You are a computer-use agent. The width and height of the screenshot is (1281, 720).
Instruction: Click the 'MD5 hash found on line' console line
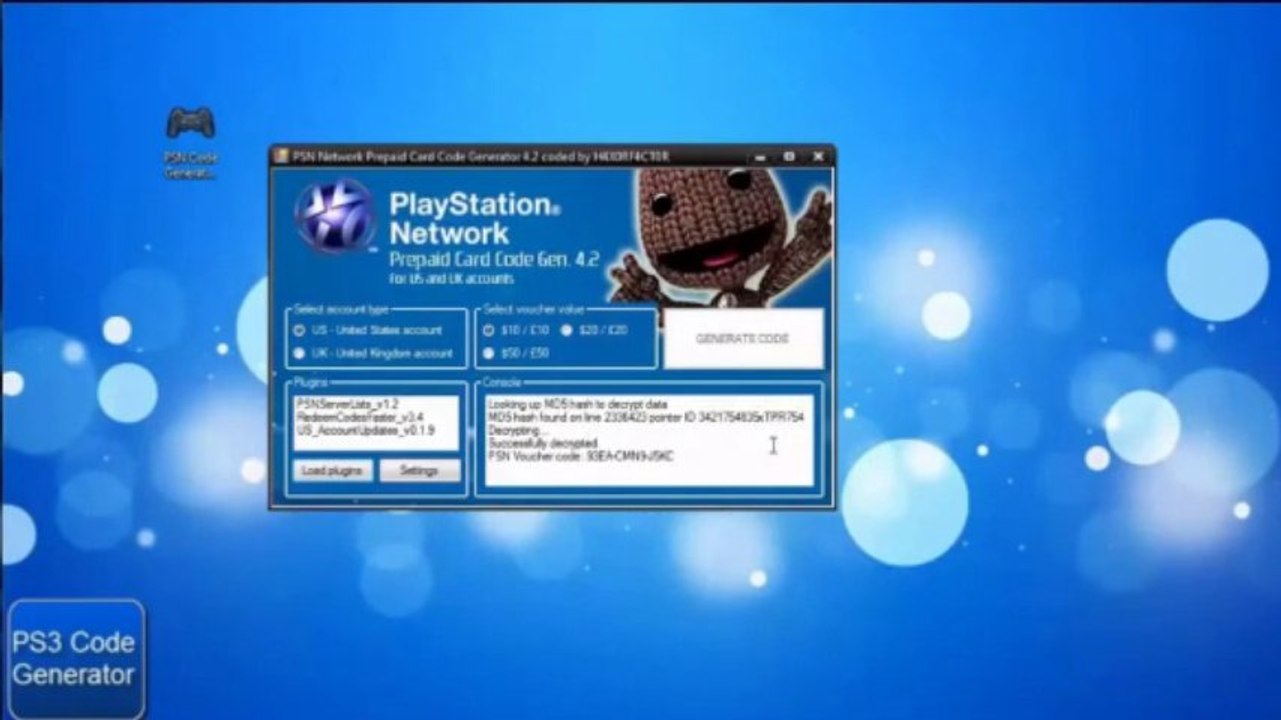[x=645, y=416]
